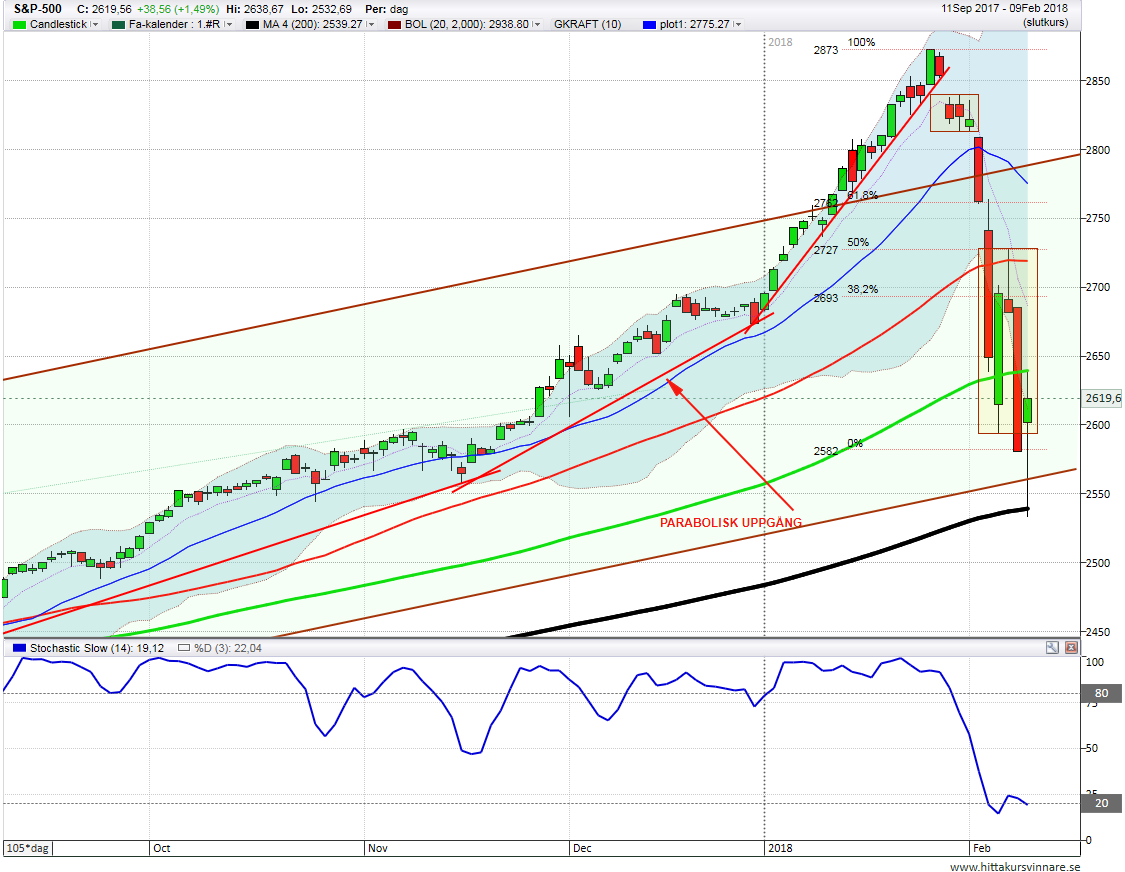1125x872 pixels.
Task: Click the Per: dag period label
Action: [387, 9]
